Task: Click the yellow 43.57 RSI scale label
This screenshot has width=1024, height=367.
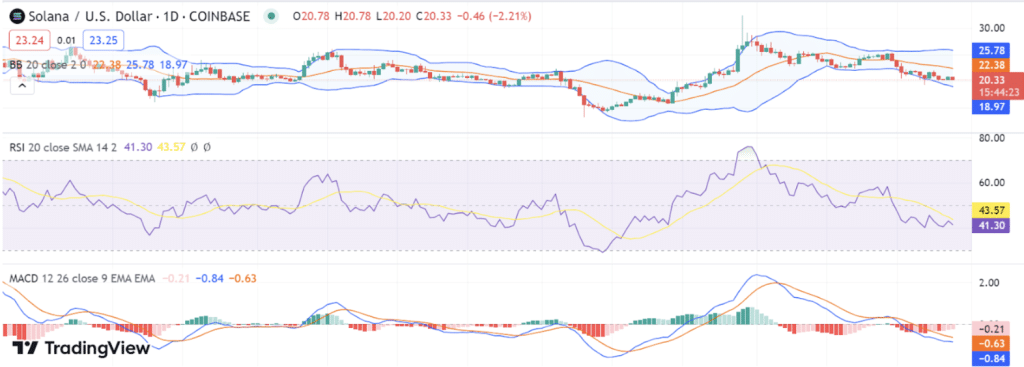Action: (992, 211)
